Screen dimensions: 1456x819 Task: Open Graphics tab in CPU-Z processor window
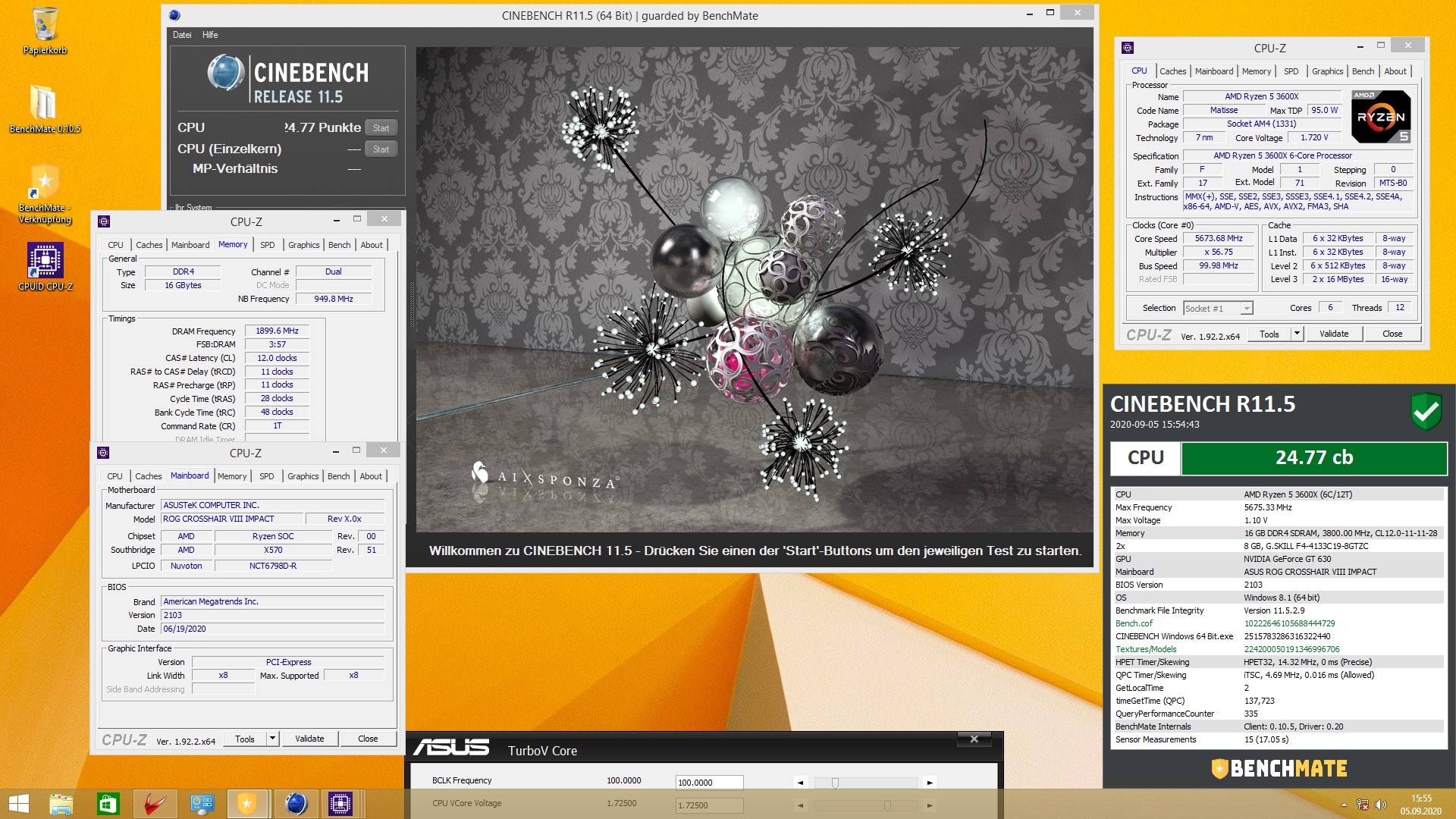coord(1327,71)
